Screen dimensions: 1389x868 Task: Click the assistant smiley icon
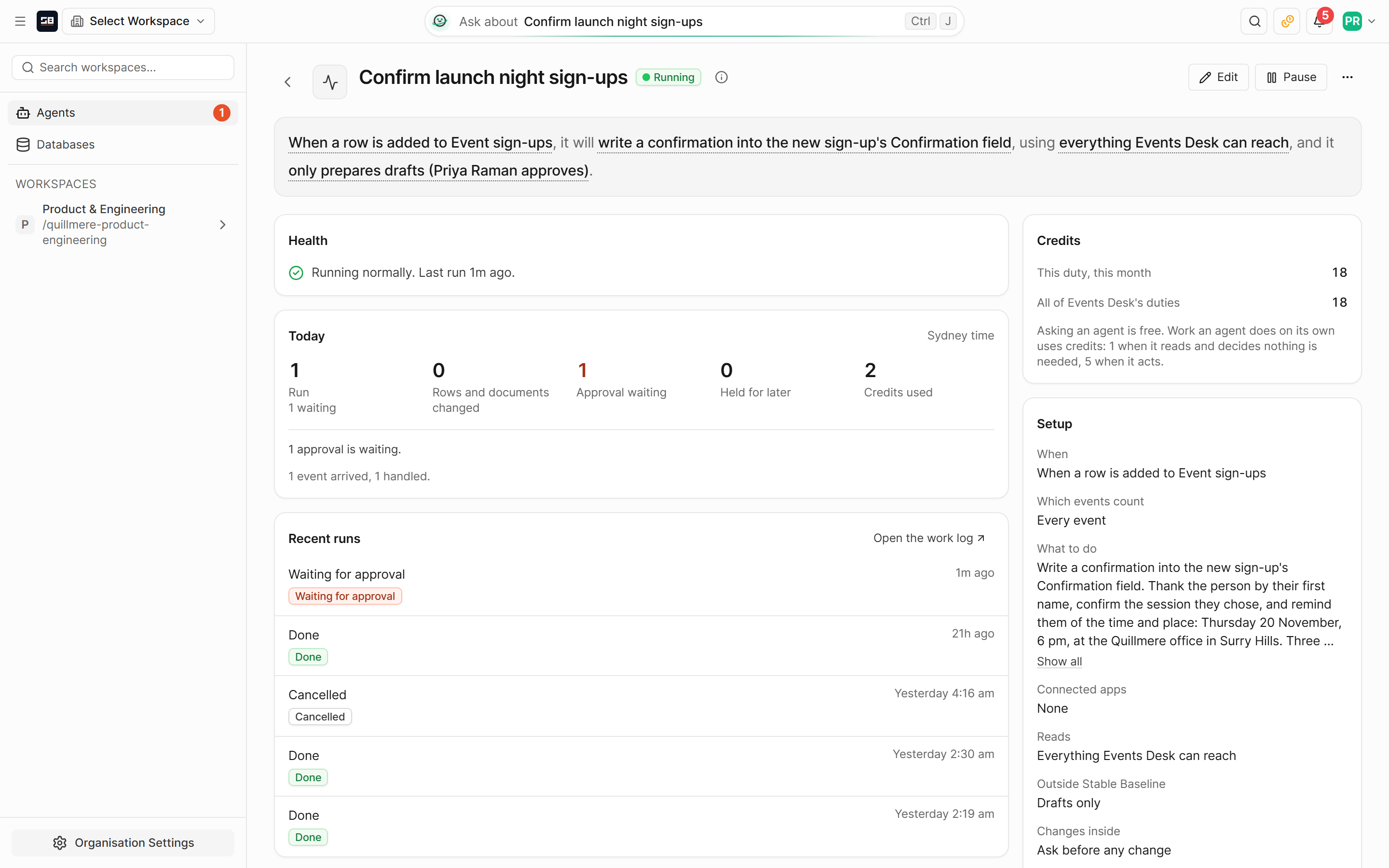coord(440,21)
